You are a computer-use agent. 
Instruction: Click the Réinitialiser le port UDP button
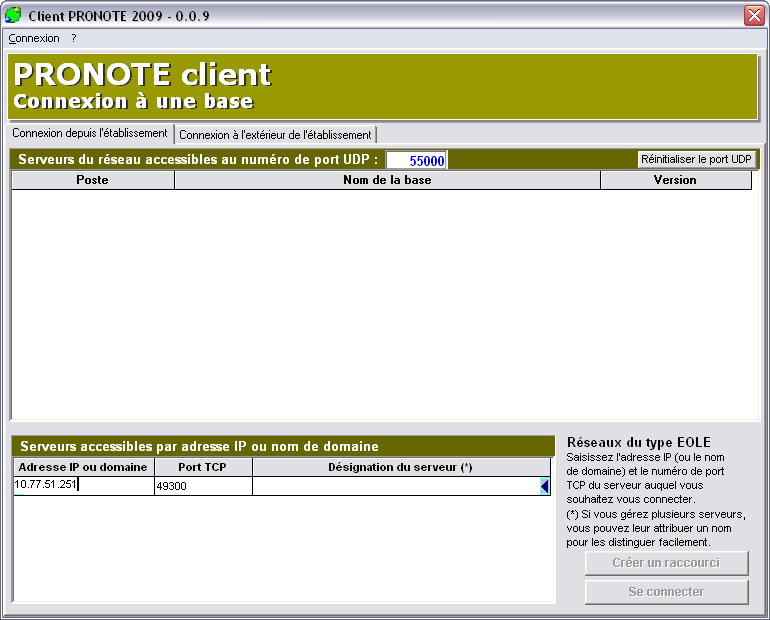coord(696,159)
